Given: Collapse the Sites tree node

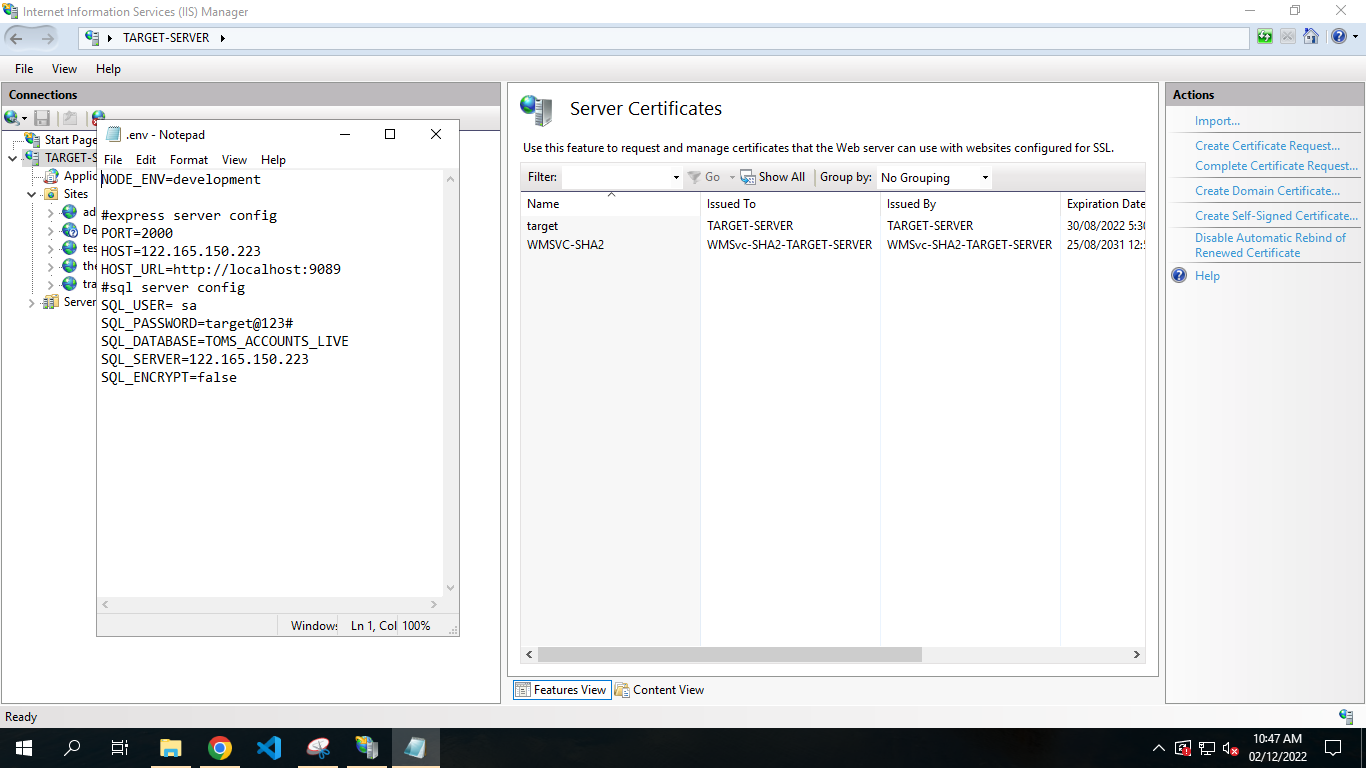Looking at the screenshot, I should coord(32,194).
